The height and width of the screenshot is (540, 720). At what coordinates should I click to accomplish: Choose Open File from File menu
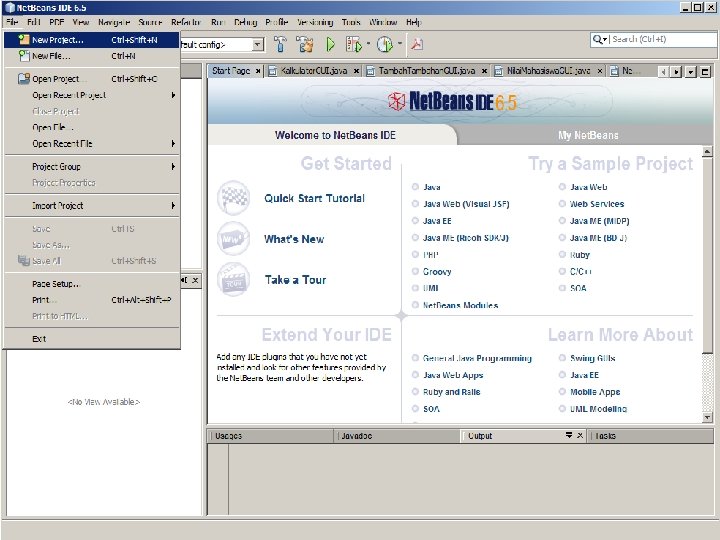(91, 127)
